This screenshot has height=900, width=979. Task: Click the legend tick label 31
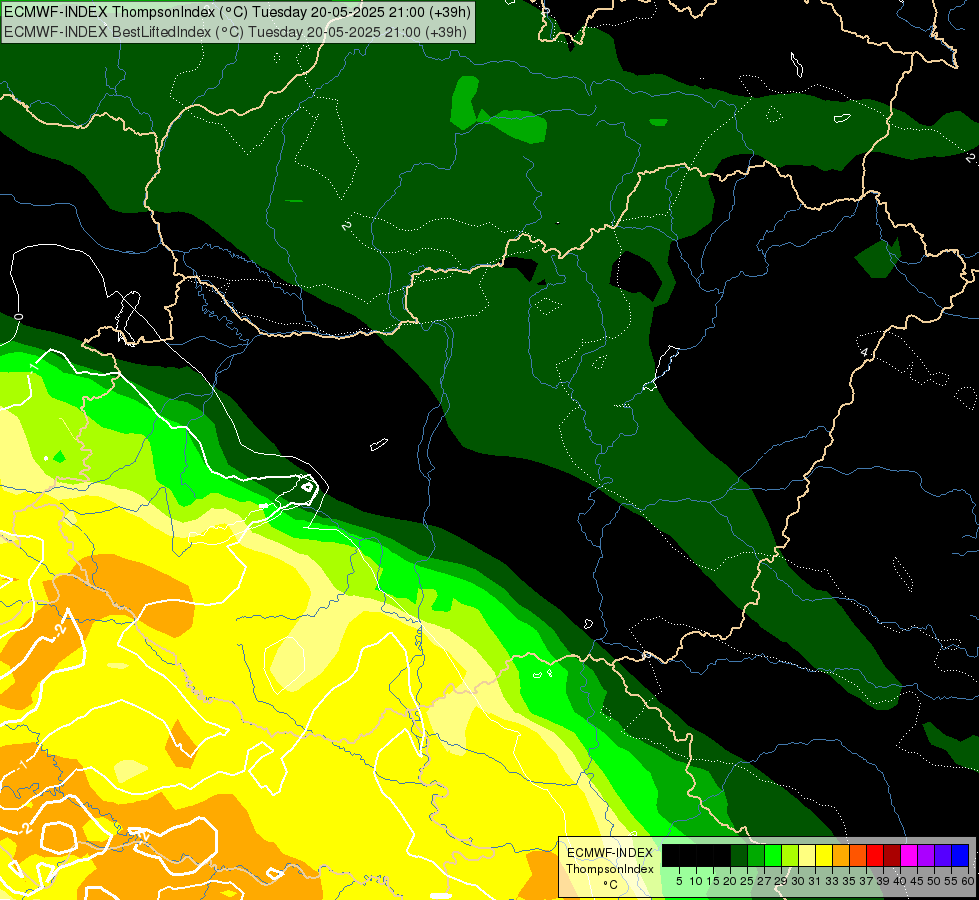[815, 881]
